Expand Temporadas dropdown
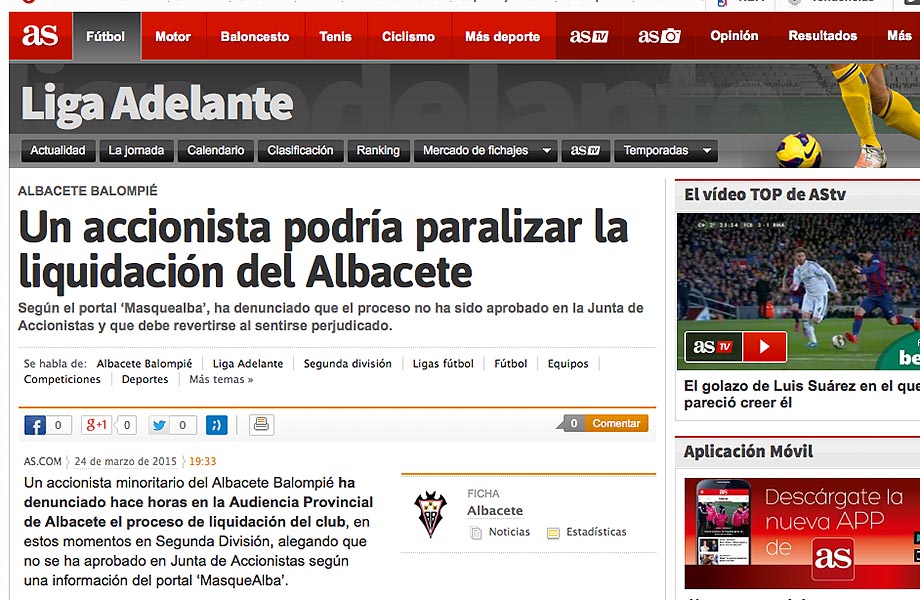920x600 pixels. (x=666, y=151)
